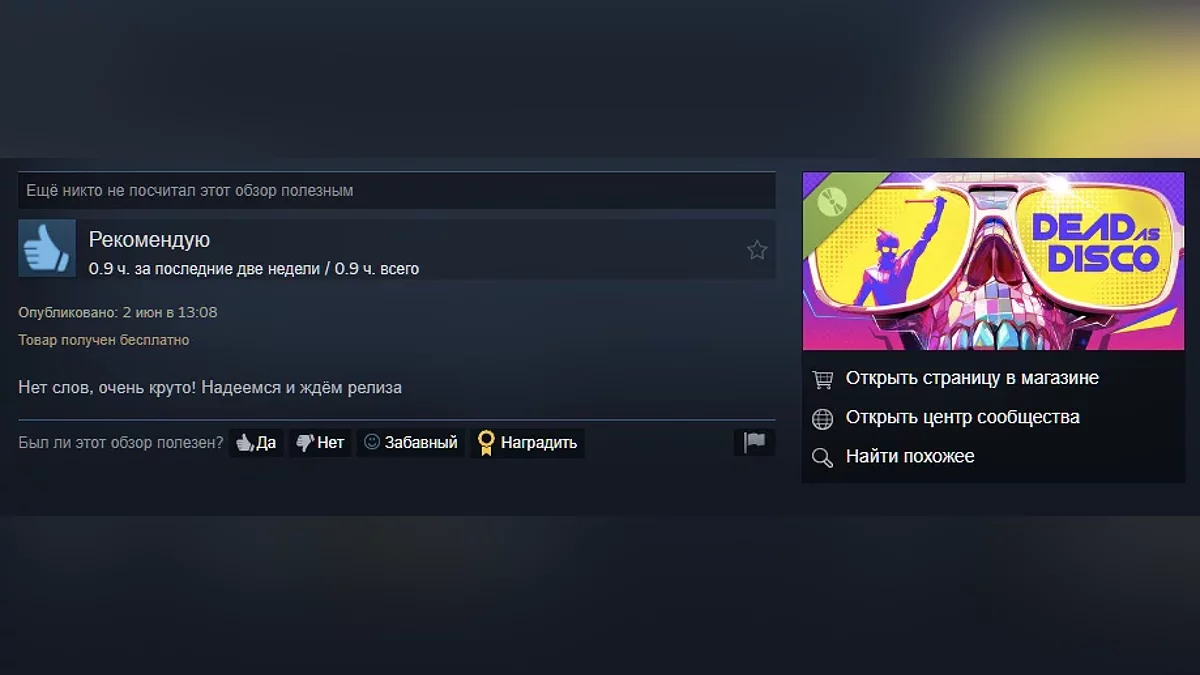1200x675 pixels.
Task: Click the globe community hub icon
Action: pyautogui.click(x=822, y=418)
